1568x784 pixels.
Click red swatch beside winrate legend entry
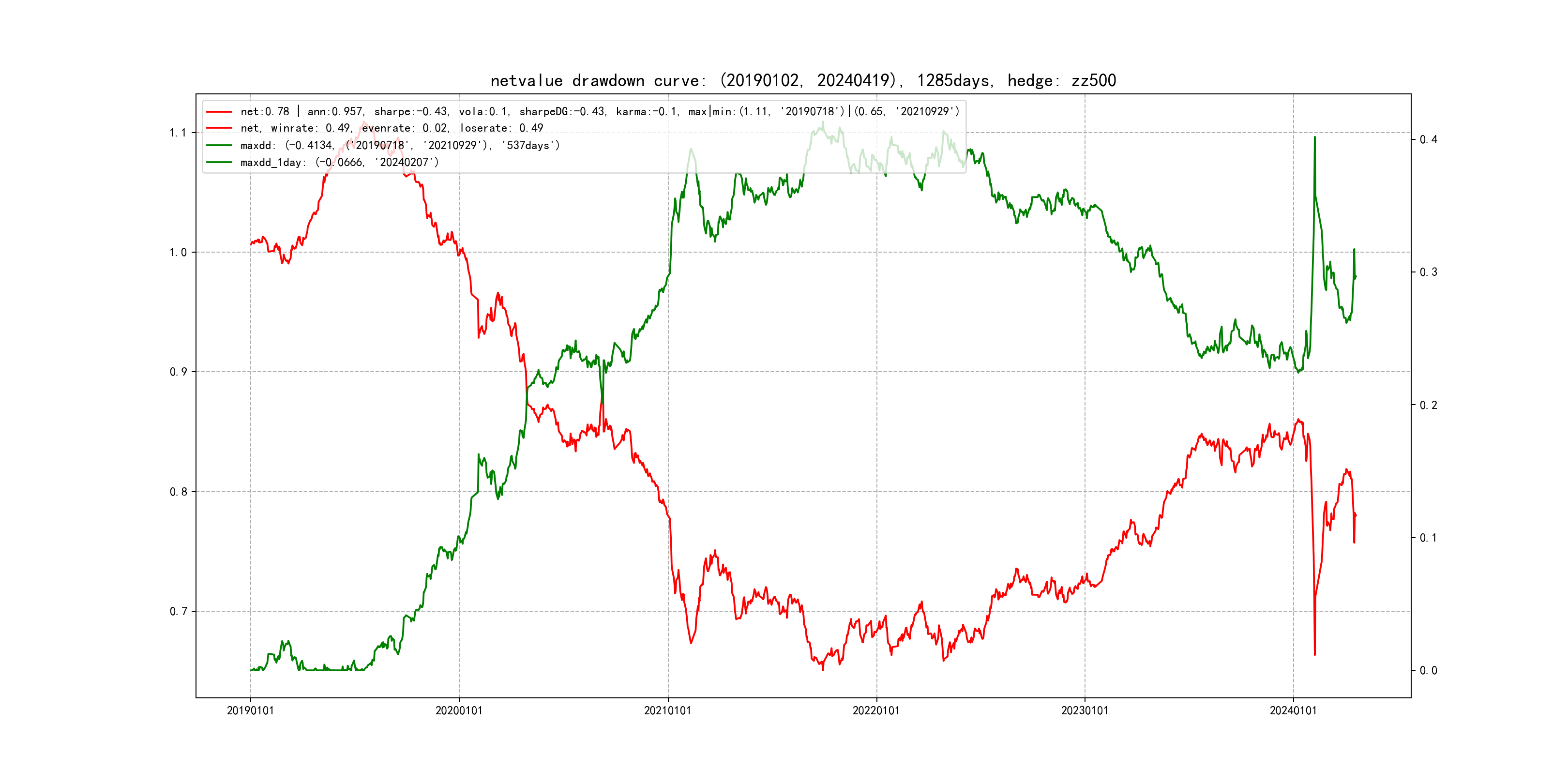pos(219,128)
